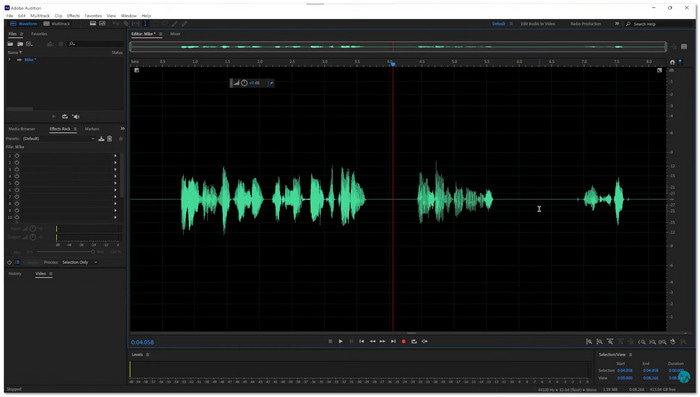Pin the HUD volume overlay
Screen dimensions: 700x397
coord(271,83)
